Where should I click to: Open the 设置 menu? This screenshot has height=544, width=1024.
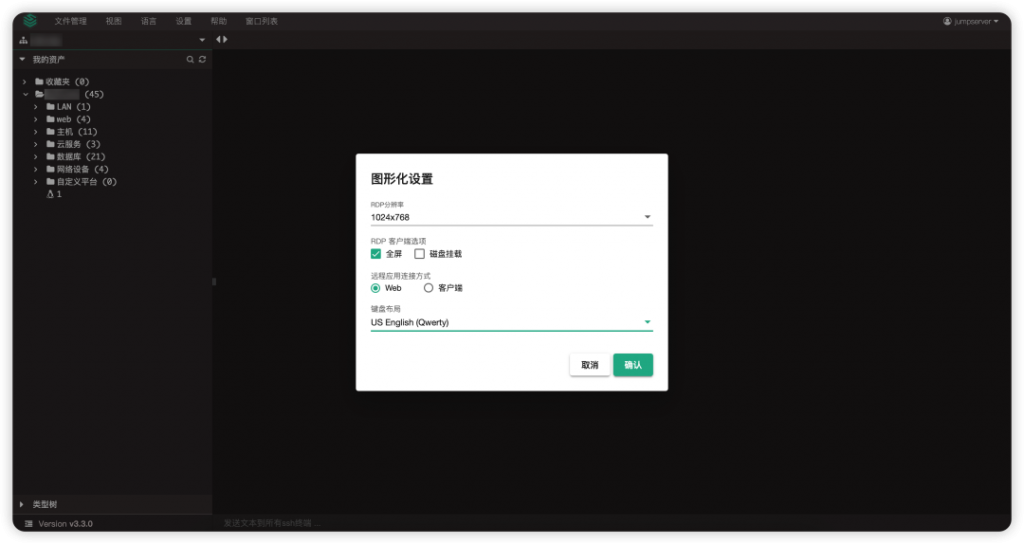184,22
